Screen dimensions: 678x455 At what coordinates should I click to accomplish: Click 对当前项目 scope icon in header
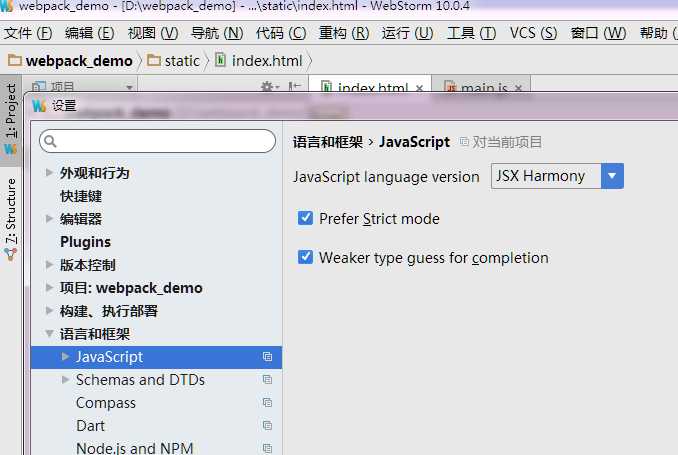[464, 141]
